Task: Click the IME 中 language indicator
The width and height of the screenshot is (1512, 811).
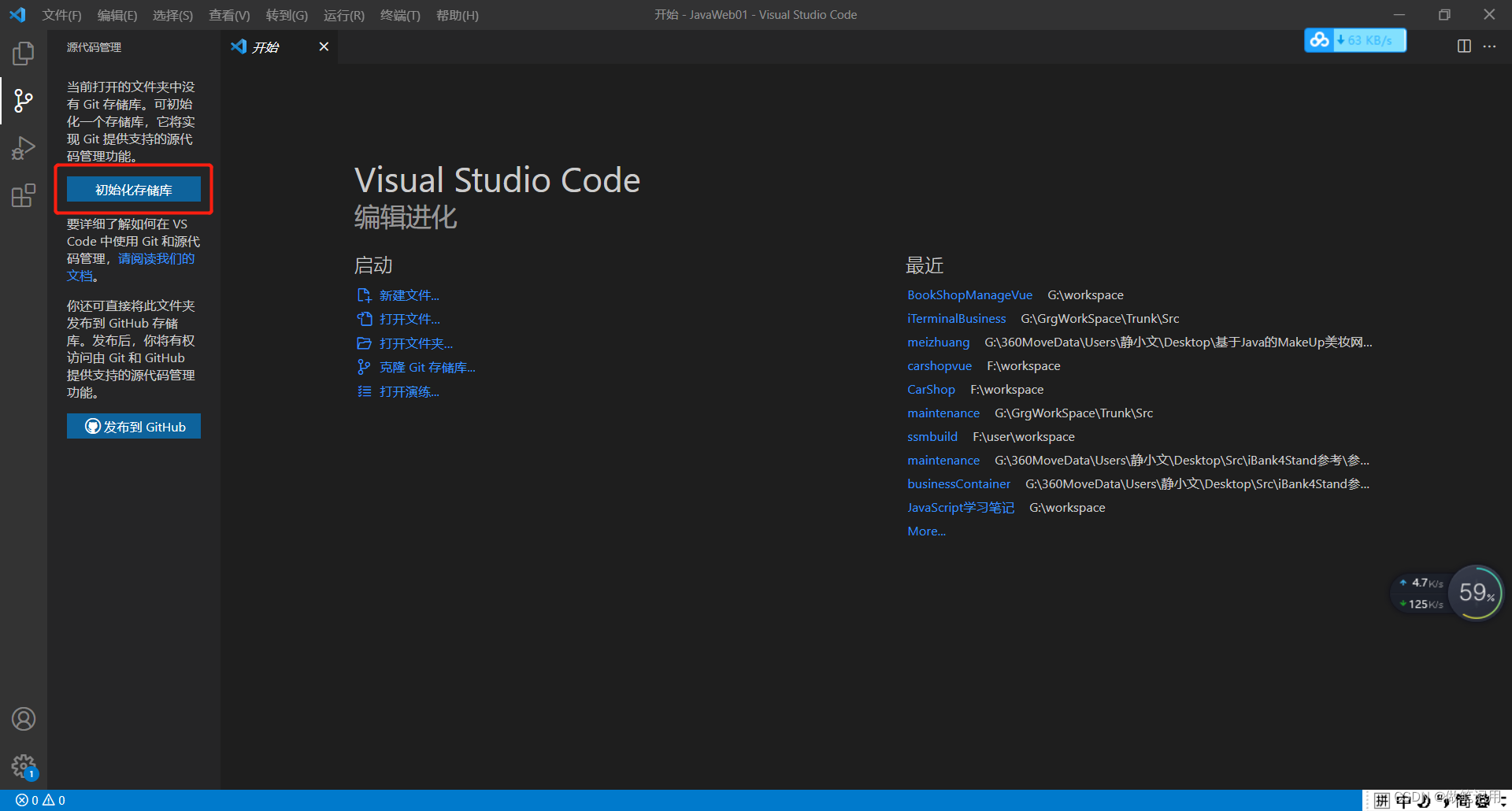Action: 1403,801
